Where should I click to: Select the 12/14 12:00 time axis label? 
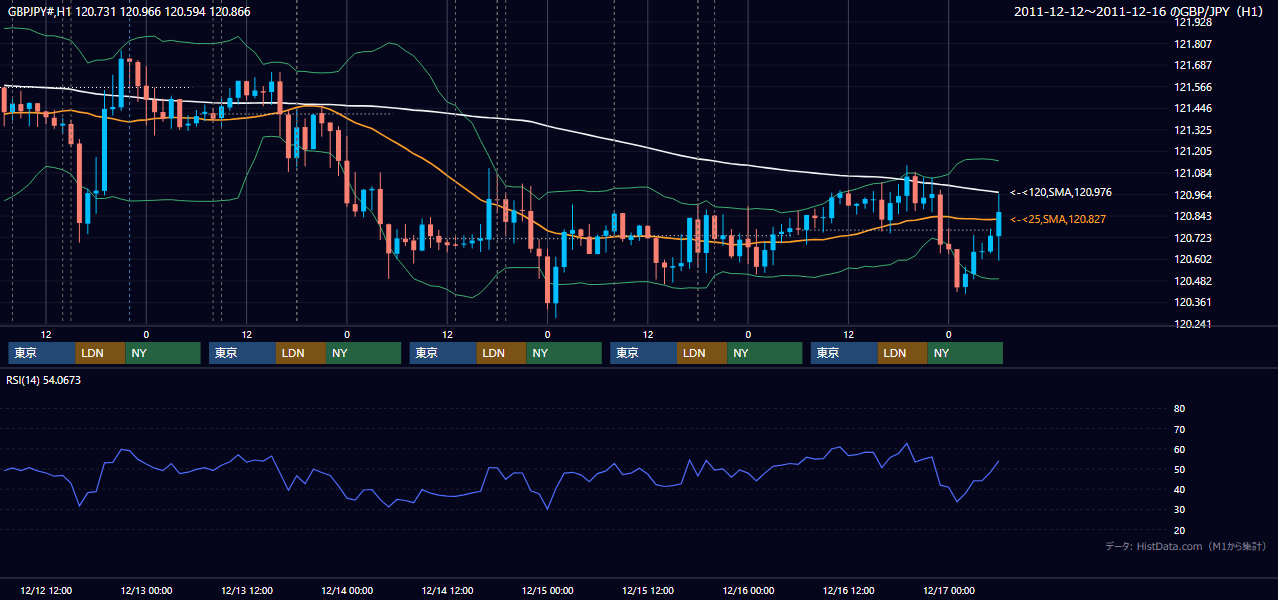448,590
